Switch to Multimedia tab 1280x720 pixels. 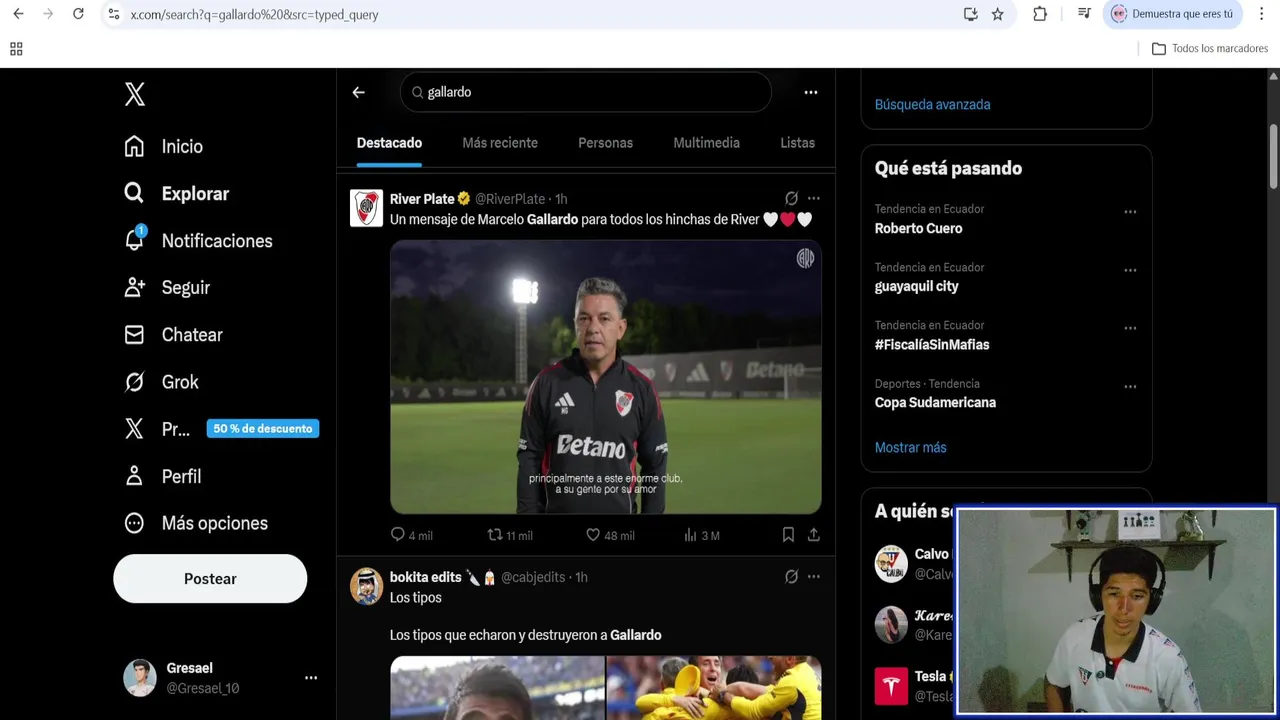[706, 143]
